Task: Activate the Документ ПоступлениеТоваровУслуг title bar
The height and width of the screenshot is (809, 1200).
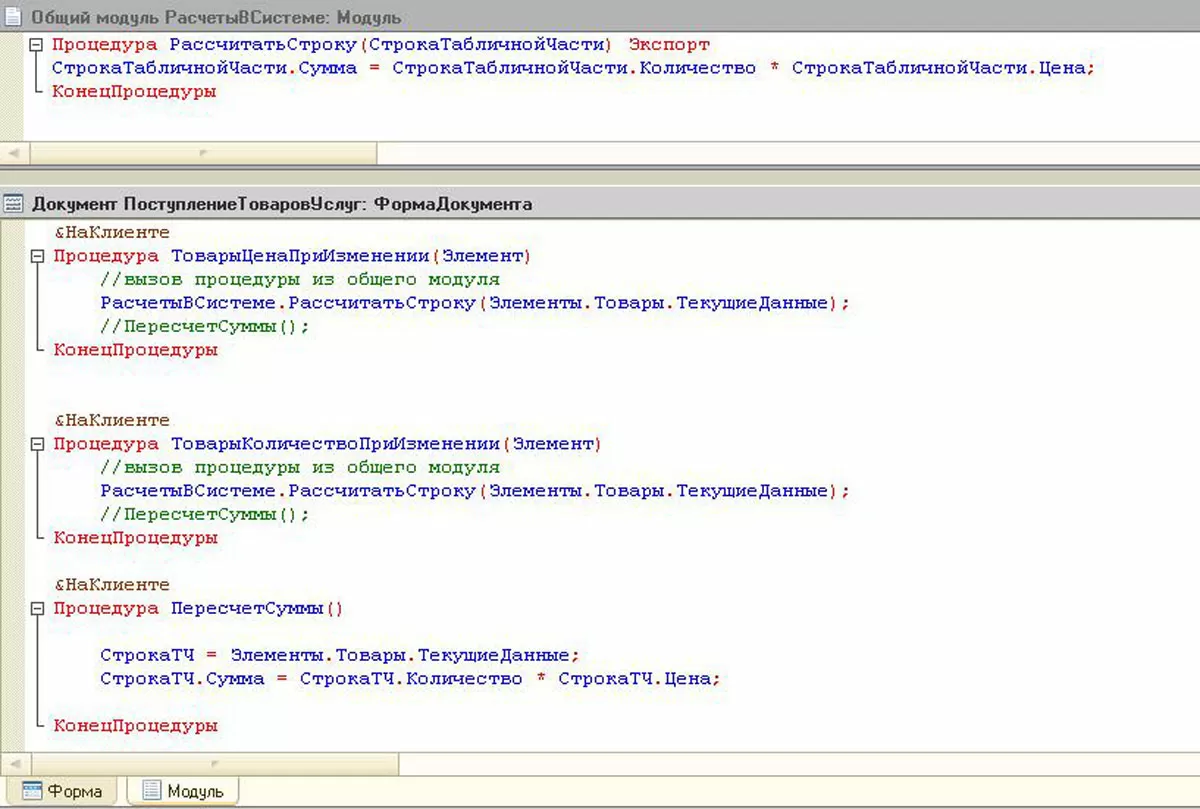Action: tap(600, 204)
